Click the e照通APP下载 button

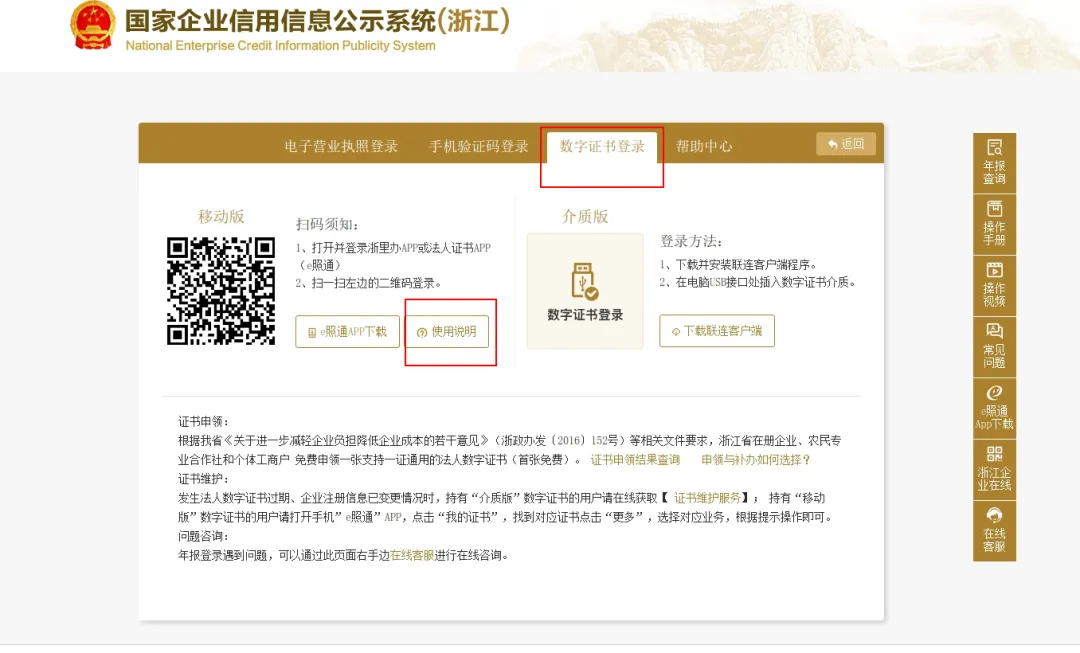346,331
